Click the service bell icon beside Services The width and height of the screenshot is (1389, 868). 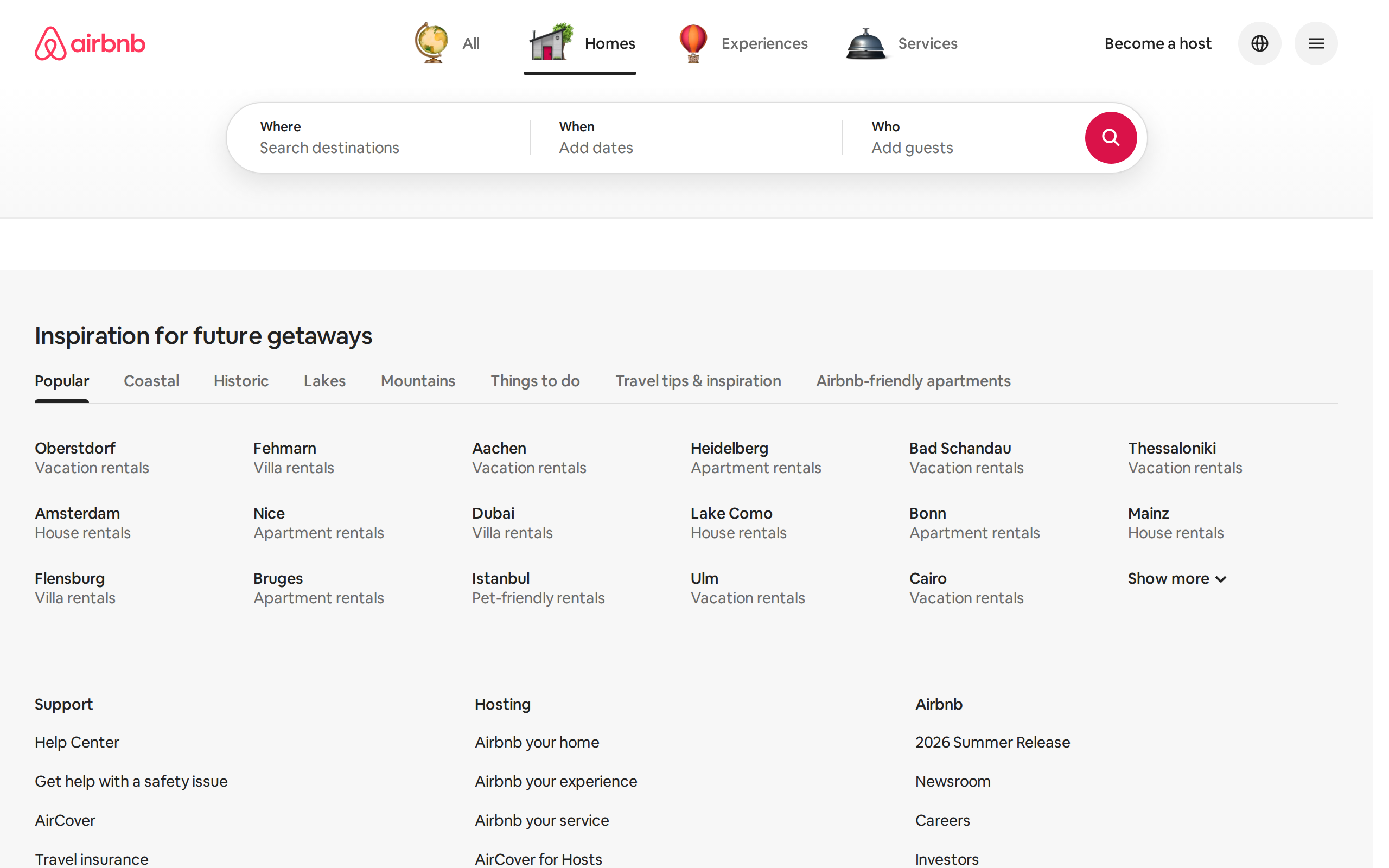[x=866, y=43]
